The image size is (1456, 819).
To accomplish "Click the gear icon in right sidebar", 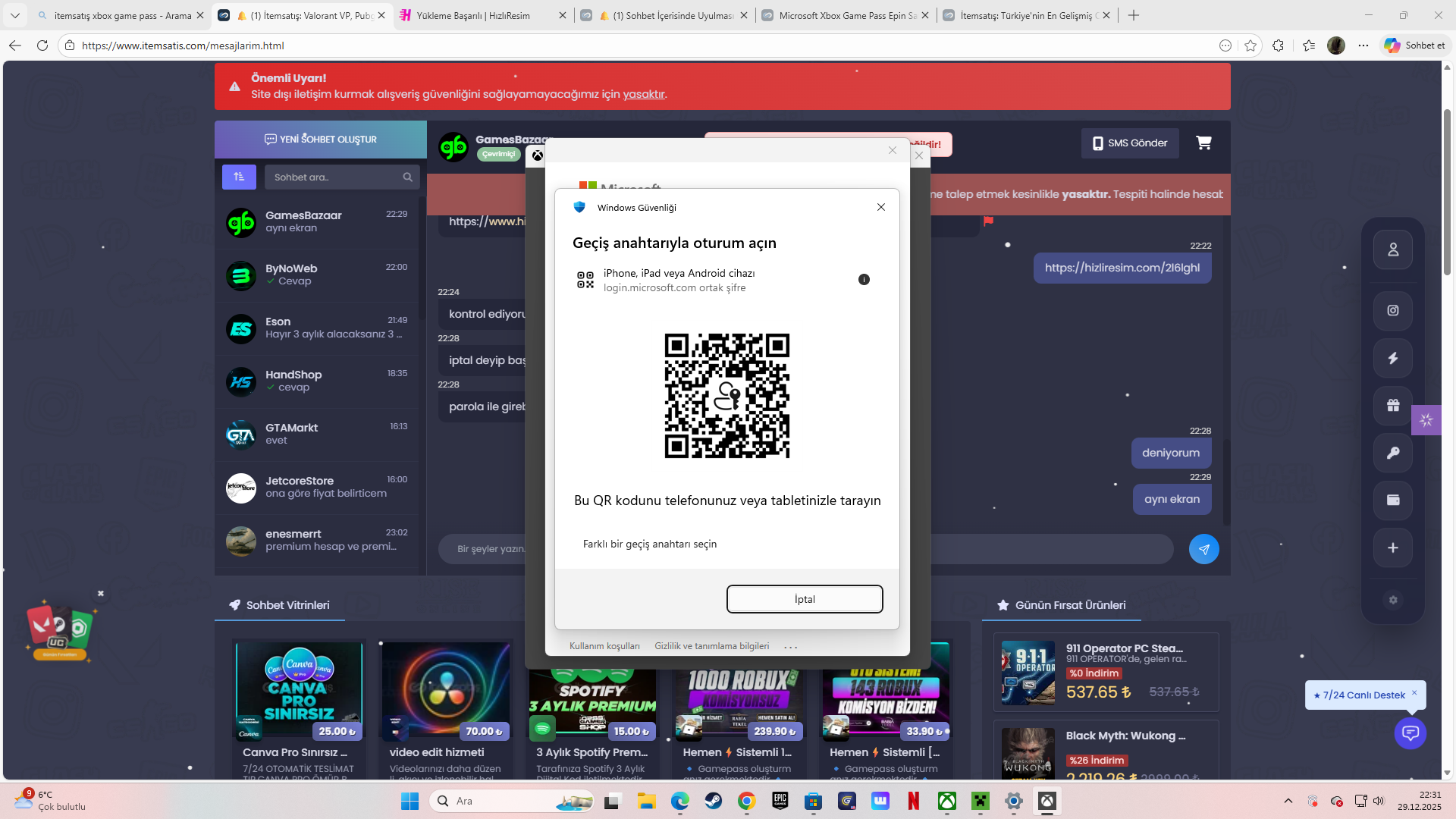I will (1393, 600).
